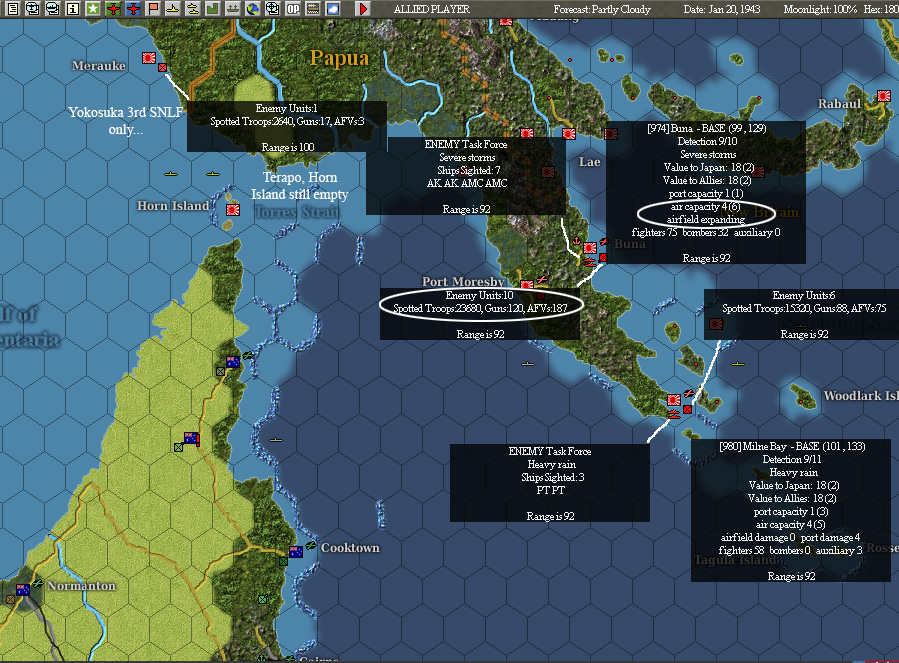Image resolution: width=899 pixels, height=663 pixels.
Task: Click the OP toolbar icon
Action: (x=293, y=9)
